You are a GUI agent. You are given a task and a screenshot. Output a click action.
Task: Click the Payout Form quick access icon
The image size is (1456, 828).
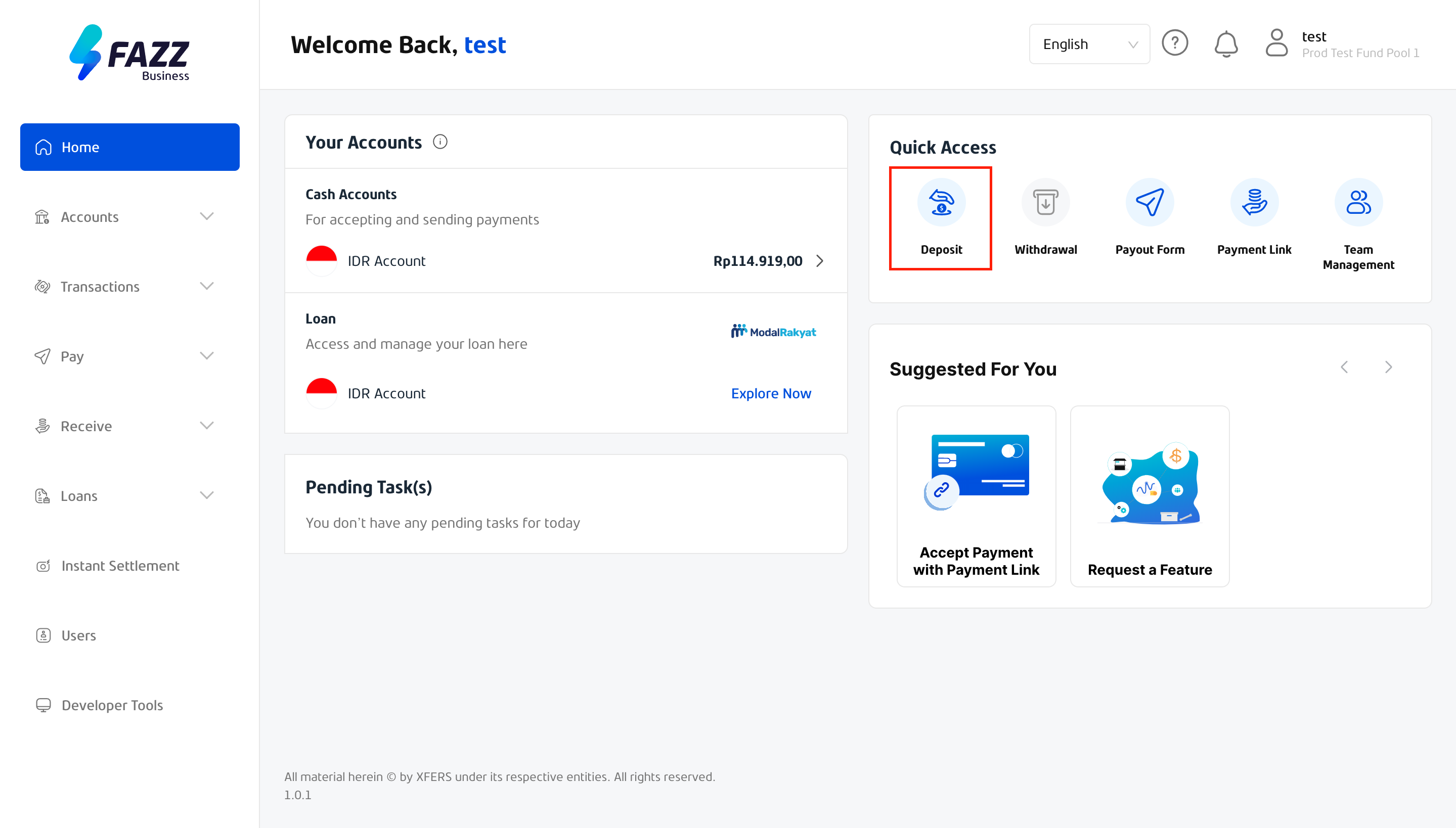(1150, 202)
